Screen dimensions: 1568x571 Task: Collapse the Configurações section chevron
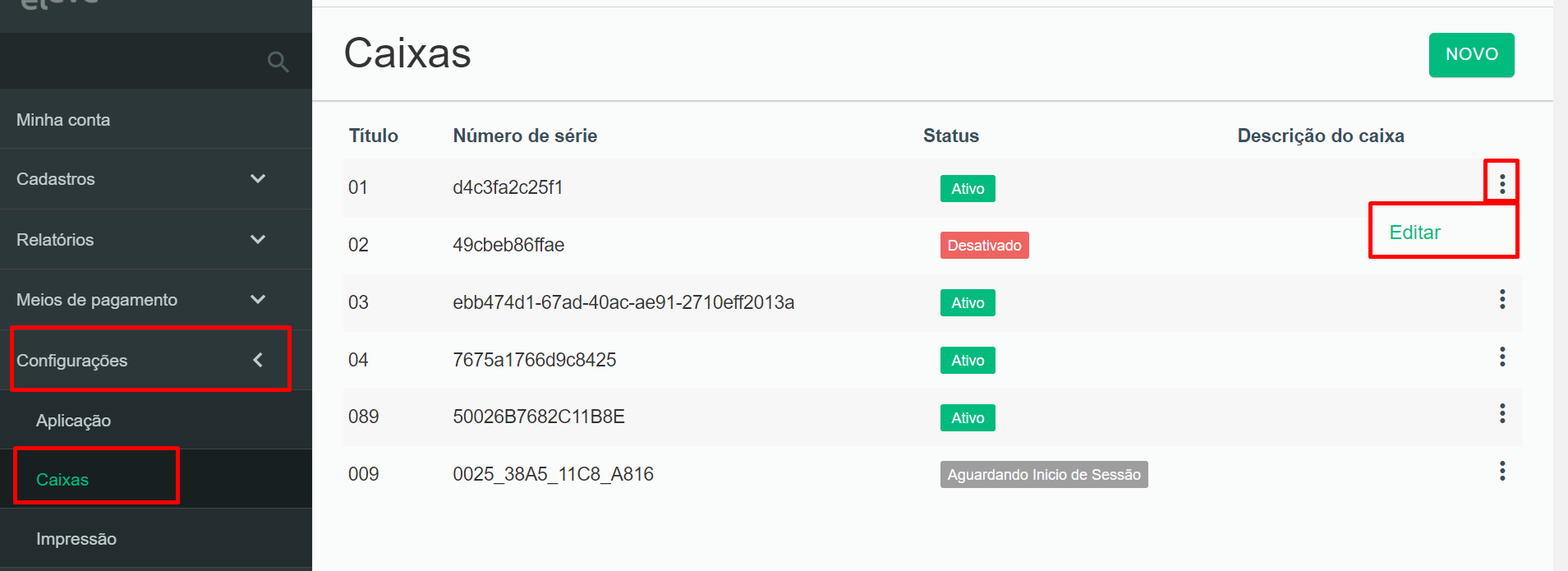coord(258,360)
